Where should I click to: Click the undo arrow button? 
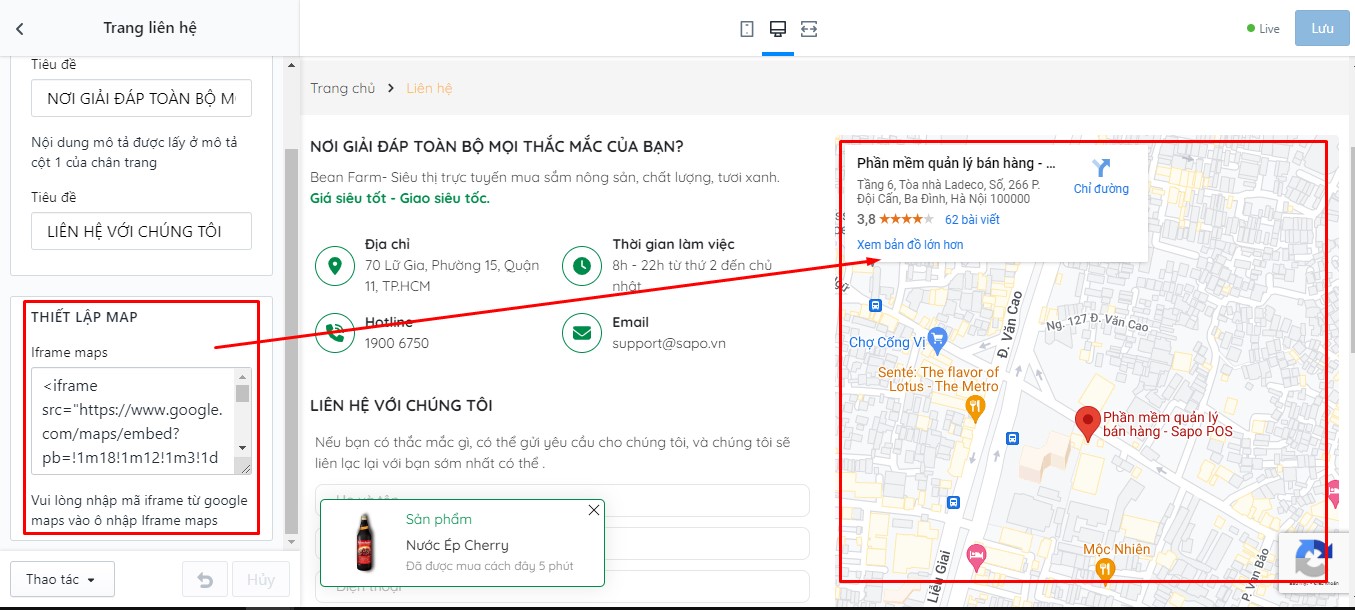click(x=205, y=580)
